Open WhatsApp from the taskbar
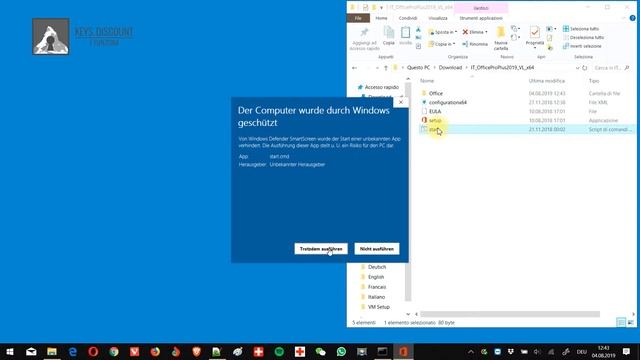640x360 pixels. click(x=341, y=351)
